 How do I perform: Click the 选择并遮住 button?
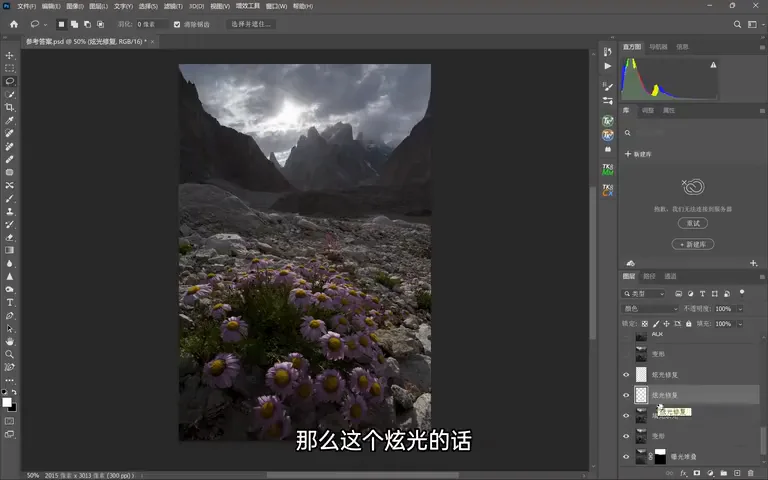coord(251,24)
